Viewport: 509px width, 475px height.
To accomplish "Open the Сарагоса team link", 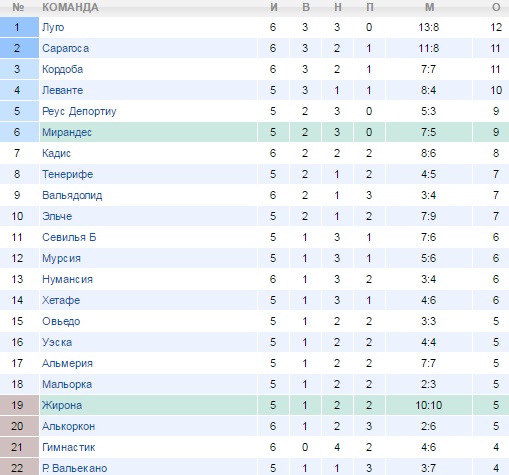I will point(65,48).
